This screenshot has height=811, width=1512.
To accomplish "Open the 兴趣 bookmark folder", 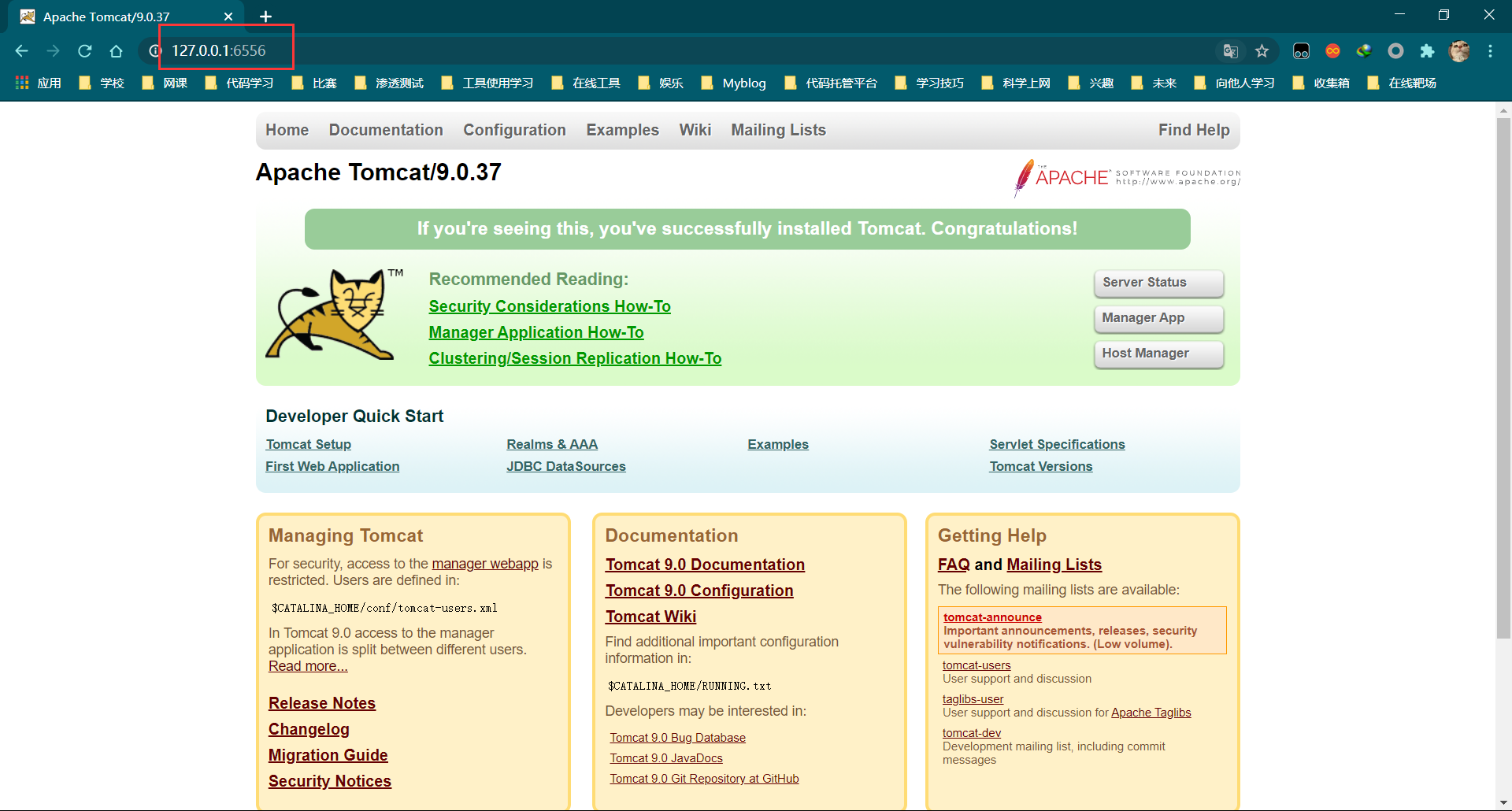I will (x=1091, y=83).
